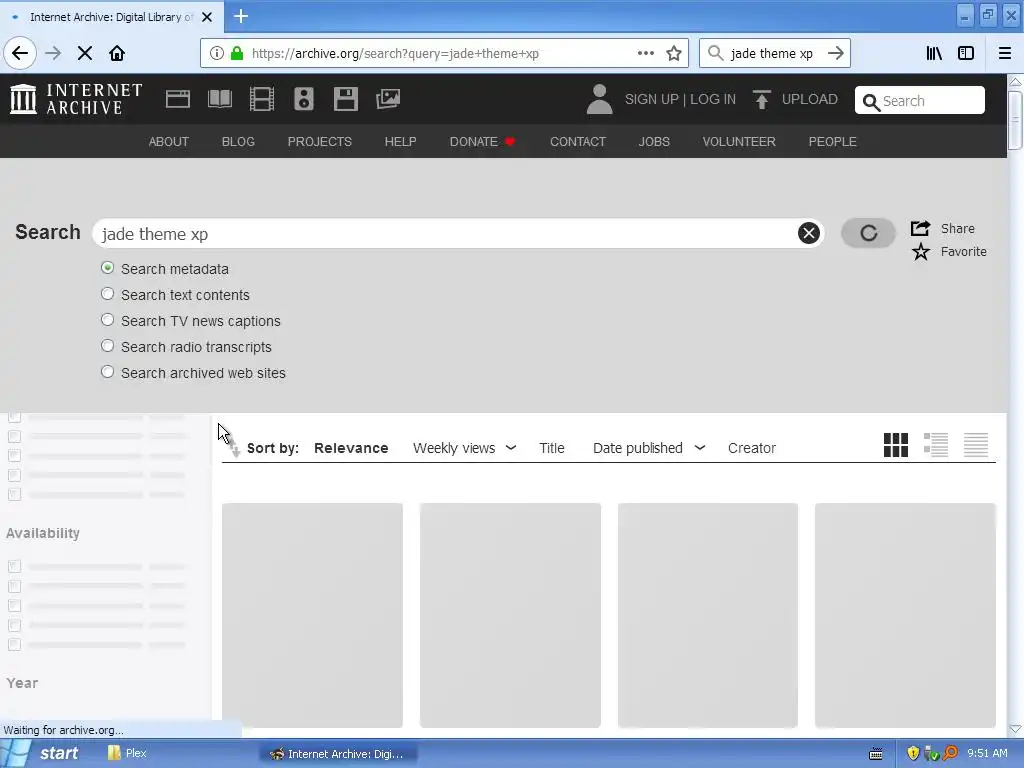Open the VOLUNTEER menu item
Viewport: 1024px width, 768px height.
(739, 142)
